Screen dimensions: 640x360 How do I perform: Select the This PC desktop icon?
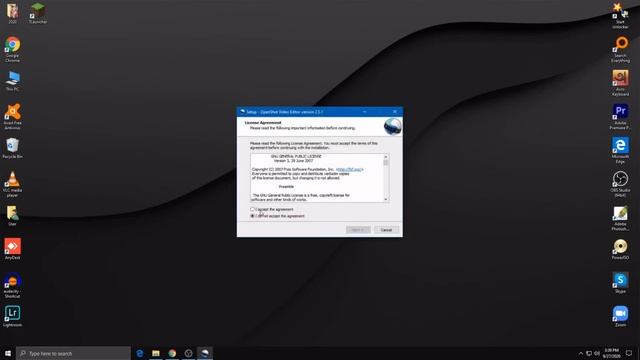tap(13, 80)
